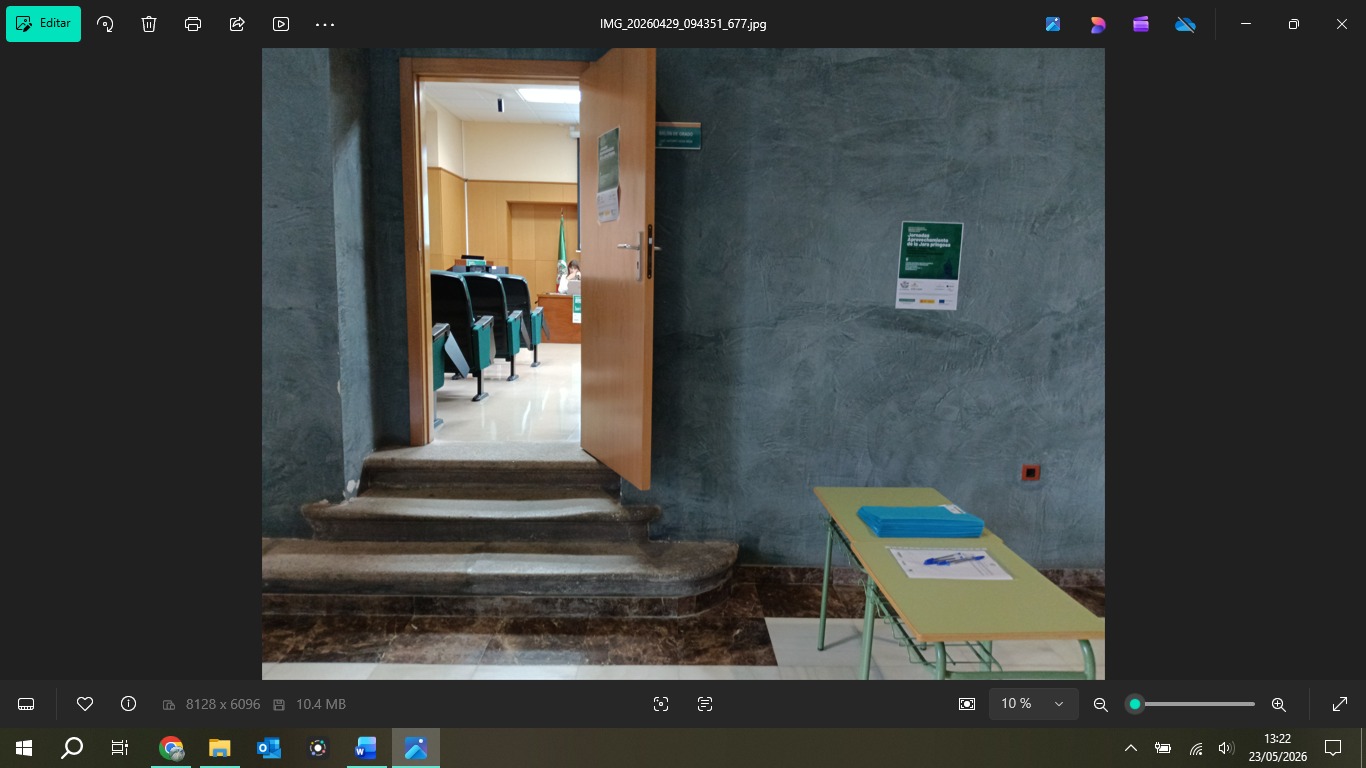Extract text with the text scan icon

[705, 704]
